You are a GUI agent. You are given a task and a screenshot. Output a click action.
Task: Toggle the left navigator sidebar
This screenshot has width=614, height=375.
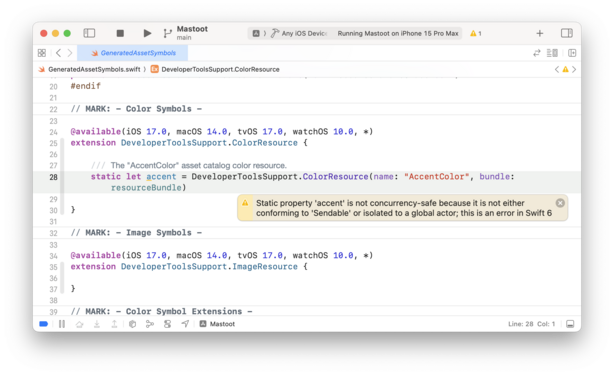pyautogui.click(x=89, y=33)
